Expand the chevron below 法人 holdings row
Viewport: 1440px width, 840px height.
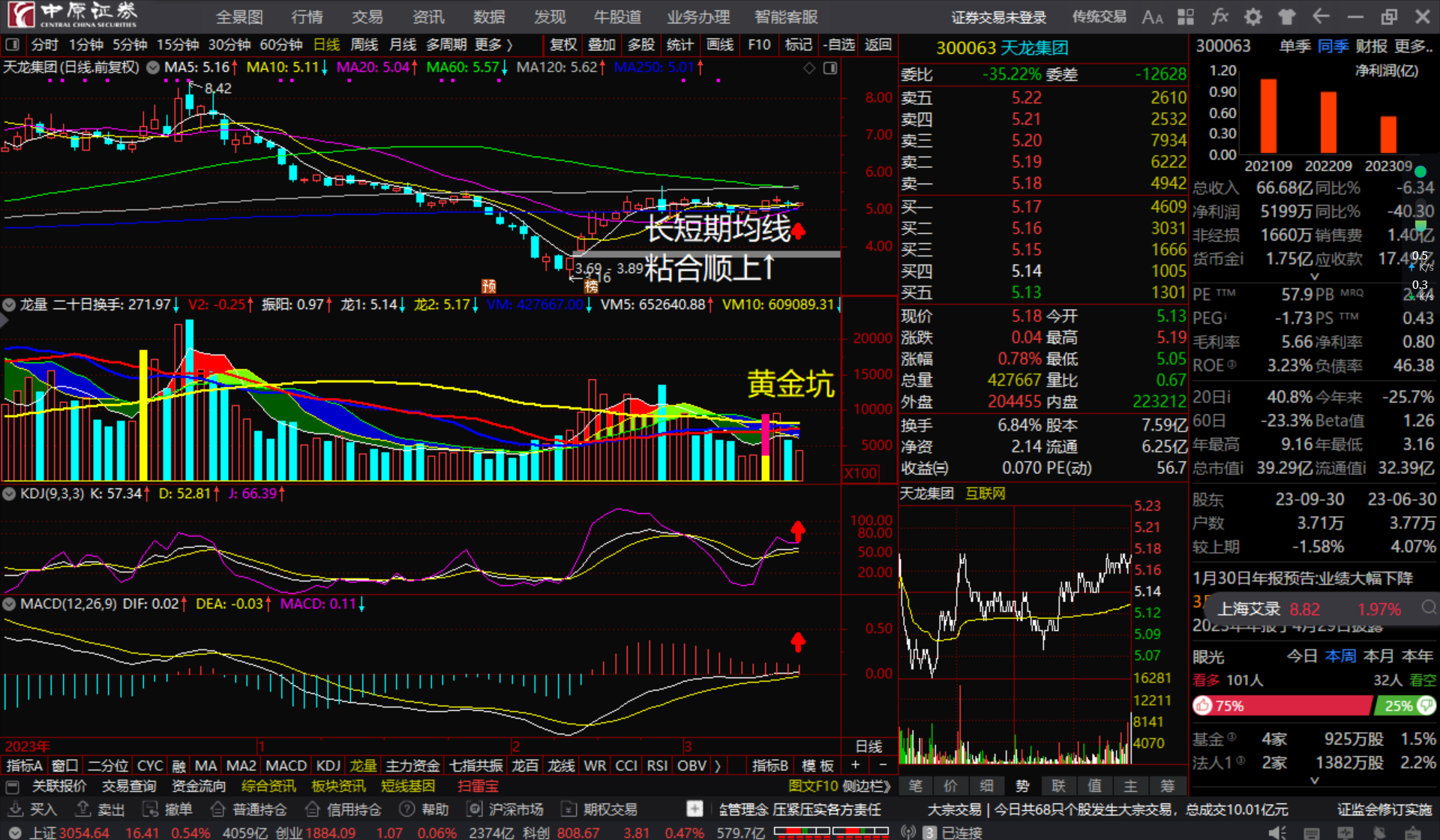point(1314,781)
